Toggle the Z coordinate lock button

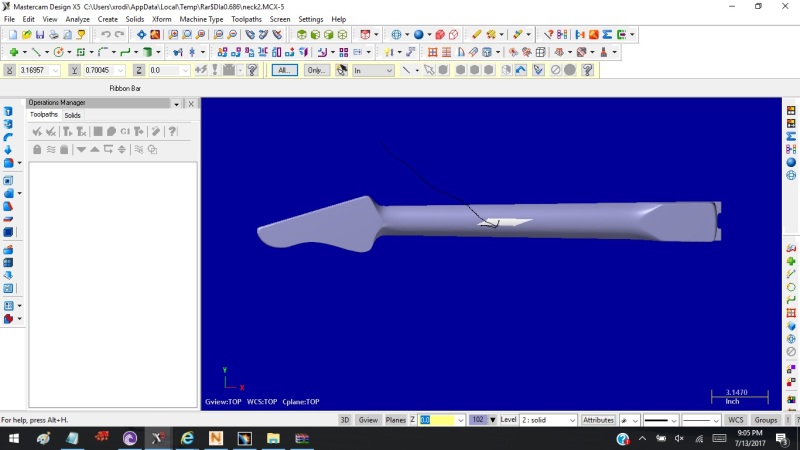(x=139, y=70)
